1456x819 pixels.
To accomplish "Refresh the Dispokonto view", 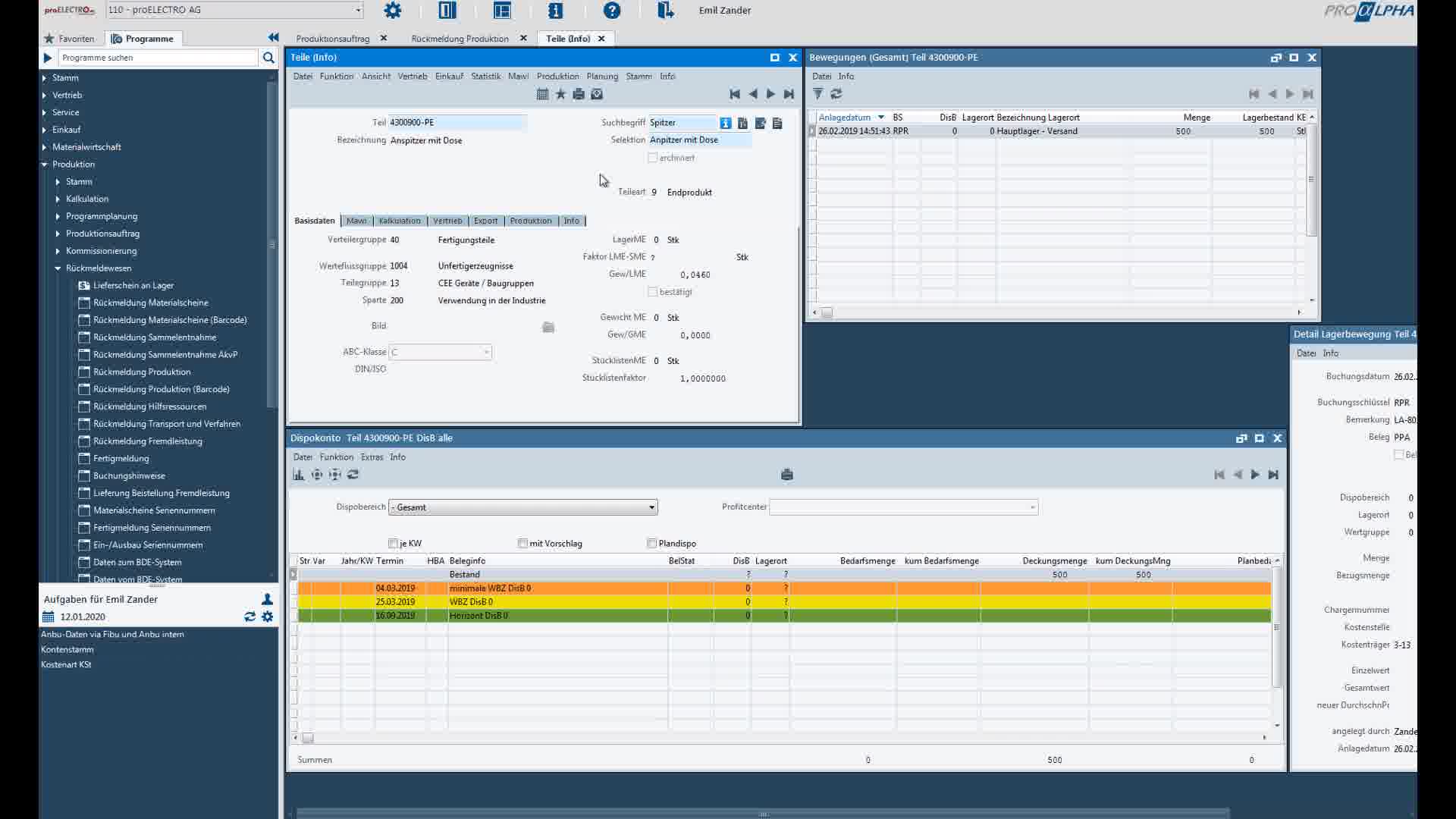I will pos(353,475).
